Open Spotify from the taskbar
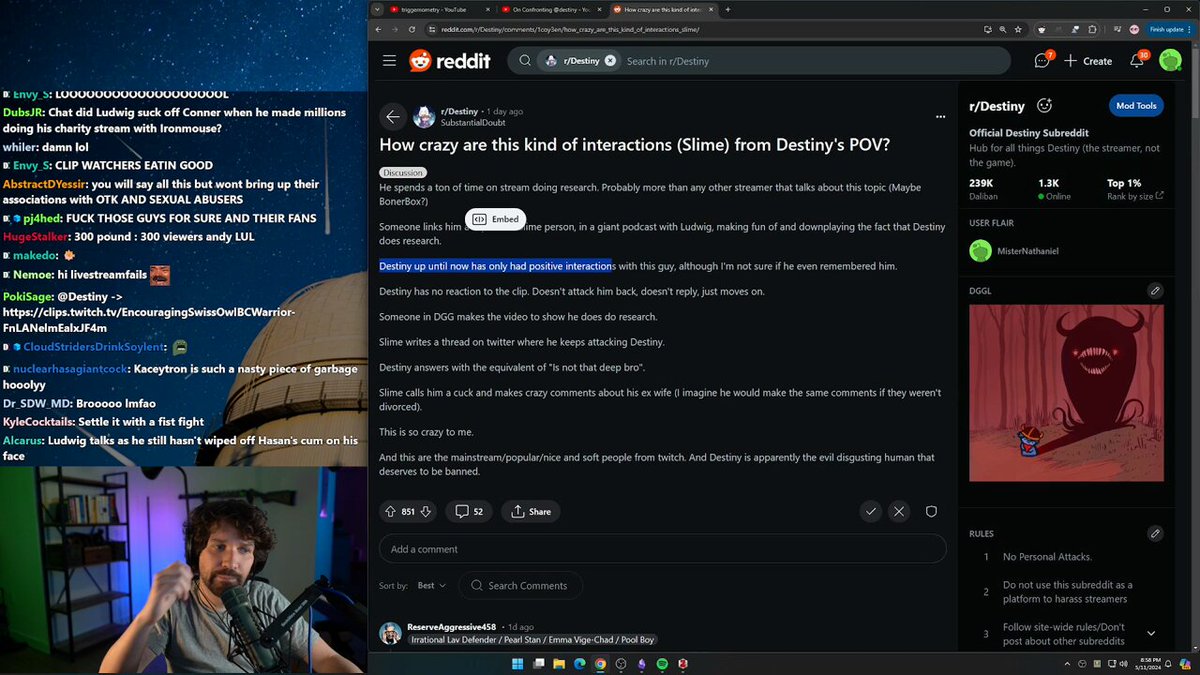Image resolution: width=1200 pixels, height=675 pixels. pos(662,664)
